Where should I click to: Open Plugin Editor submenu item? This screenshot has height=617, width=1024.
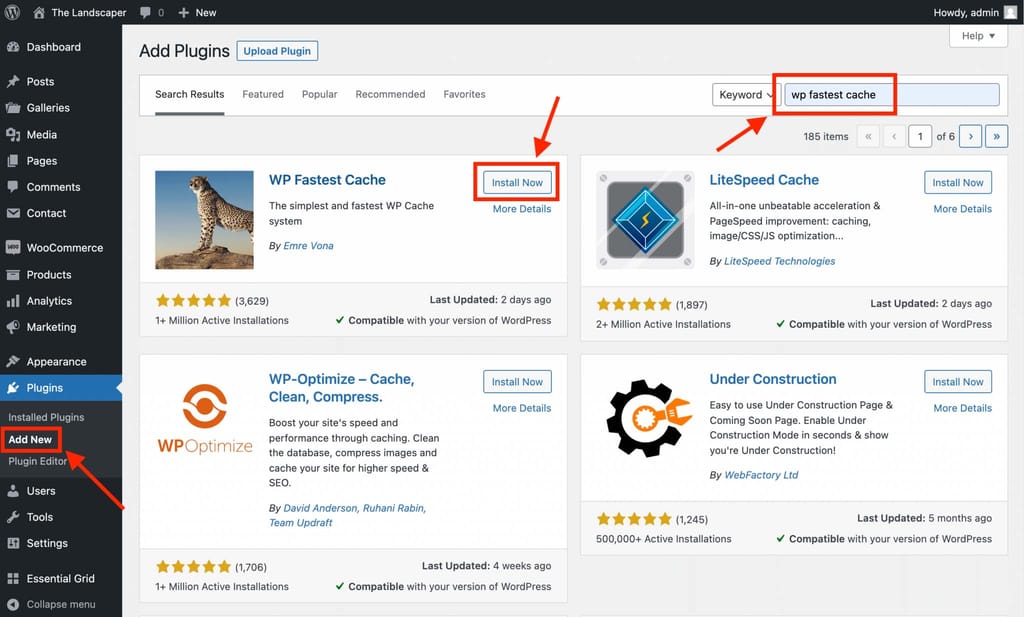[x=37, y=461]
